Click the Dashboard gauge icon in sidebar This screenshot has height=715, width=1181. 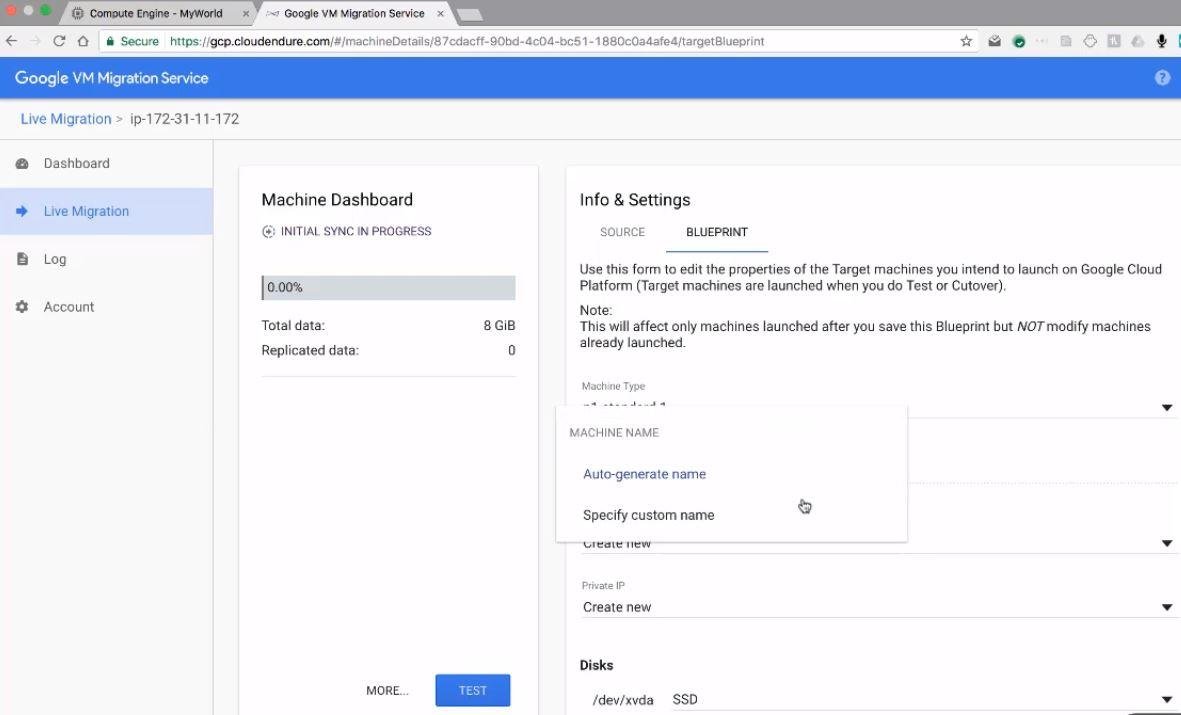(x=22, y=164)
